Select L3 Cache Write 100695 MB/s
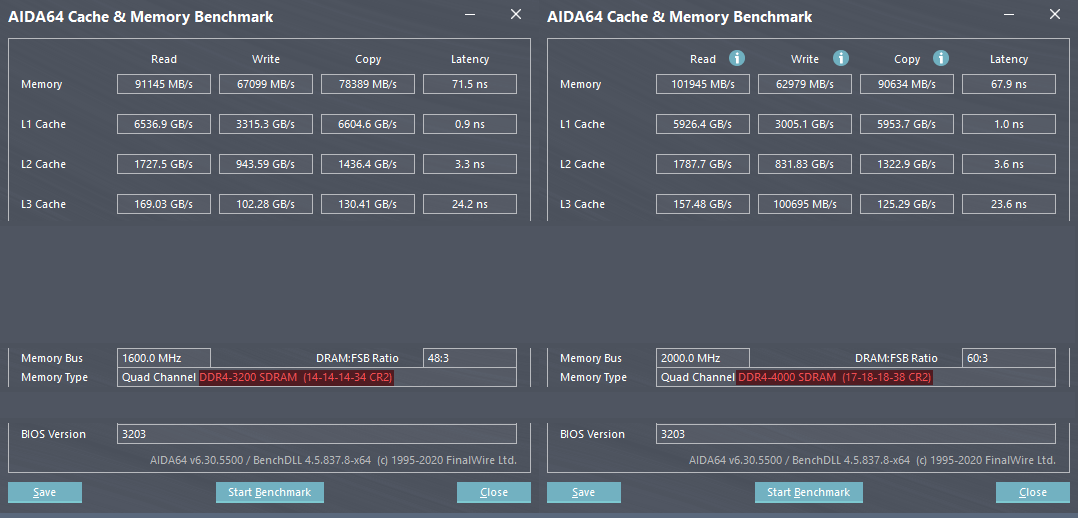 pos(804,204)
